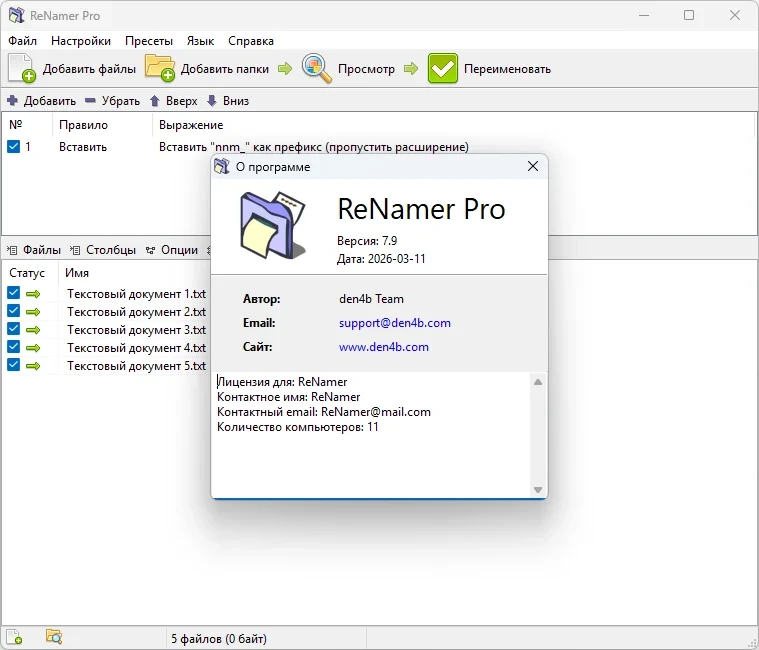Select file Текстовый документ 4.txt
The width and height of the screenshot is (759, 650).
coord(136,348)
